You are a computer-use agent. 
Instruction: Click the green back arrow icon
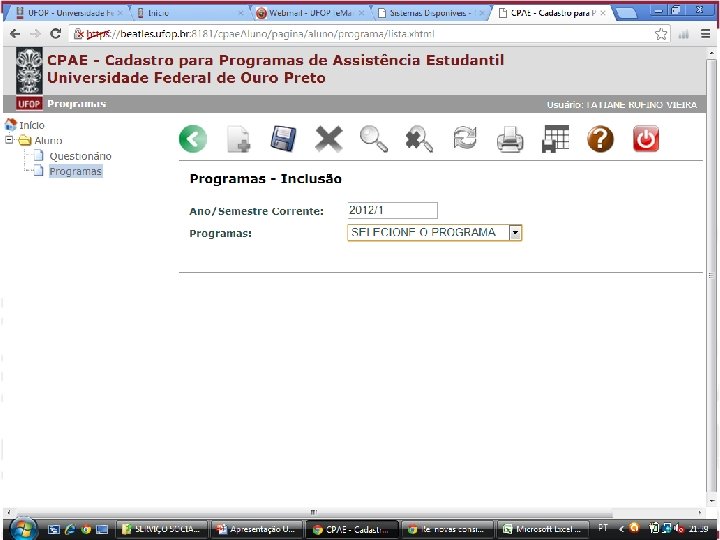(193, 139)
